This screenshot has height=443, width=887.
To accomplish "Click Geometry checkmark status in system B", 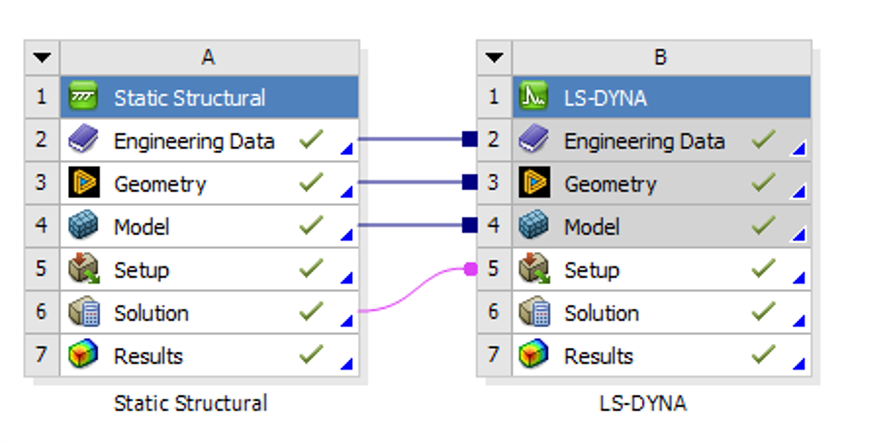I will coord(763,182).
